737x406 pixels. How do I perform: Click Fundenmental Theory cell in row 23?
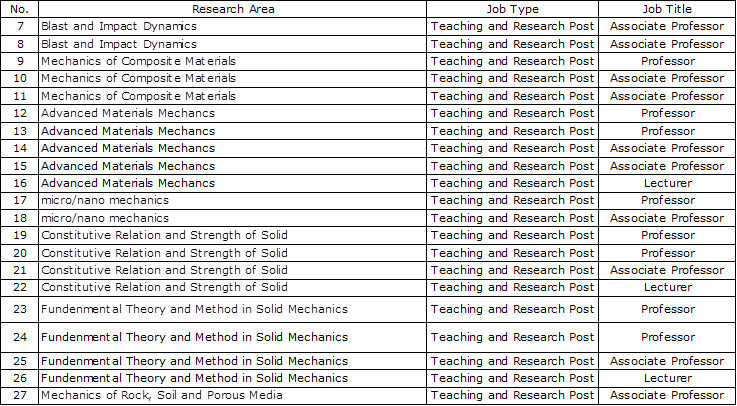click(233, 309)
